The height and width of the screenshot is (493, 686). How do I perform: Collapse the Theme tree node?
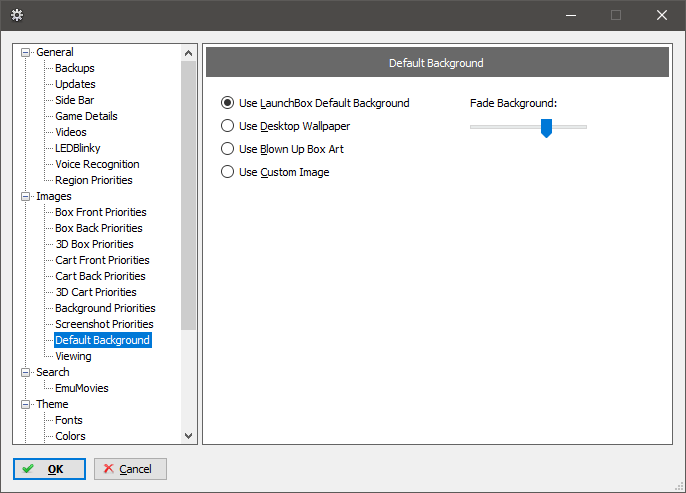click(x=25, y=404)
